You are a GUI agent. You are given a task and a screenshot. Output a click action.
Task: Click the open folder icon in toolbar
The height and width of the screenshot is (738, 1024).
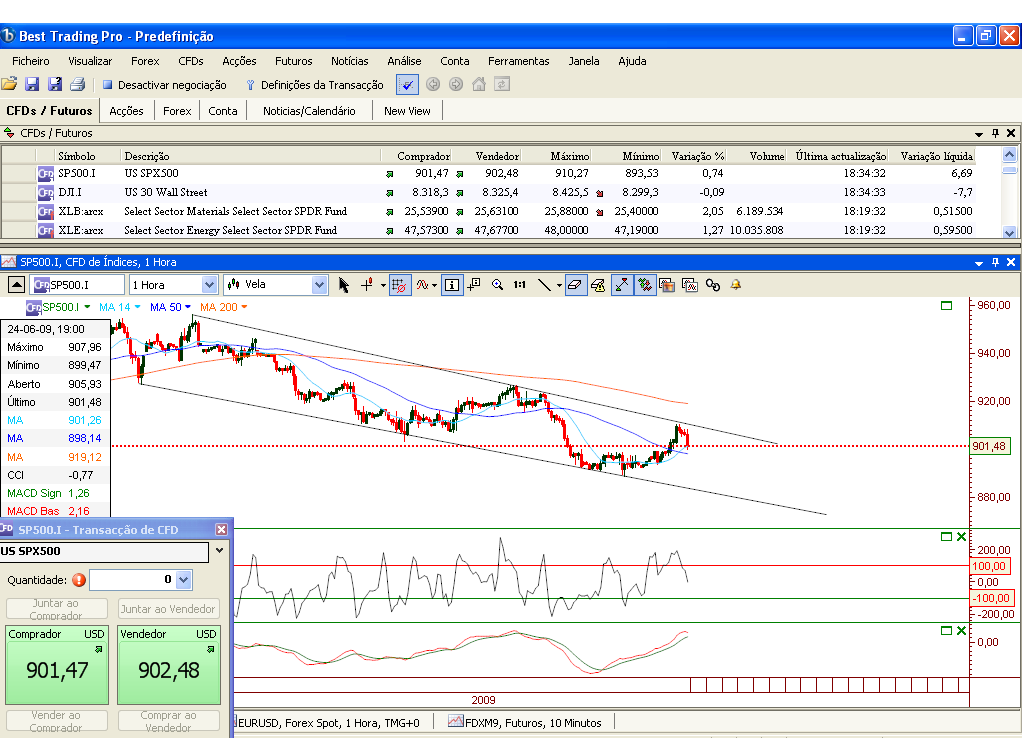[x=9, y=84]
